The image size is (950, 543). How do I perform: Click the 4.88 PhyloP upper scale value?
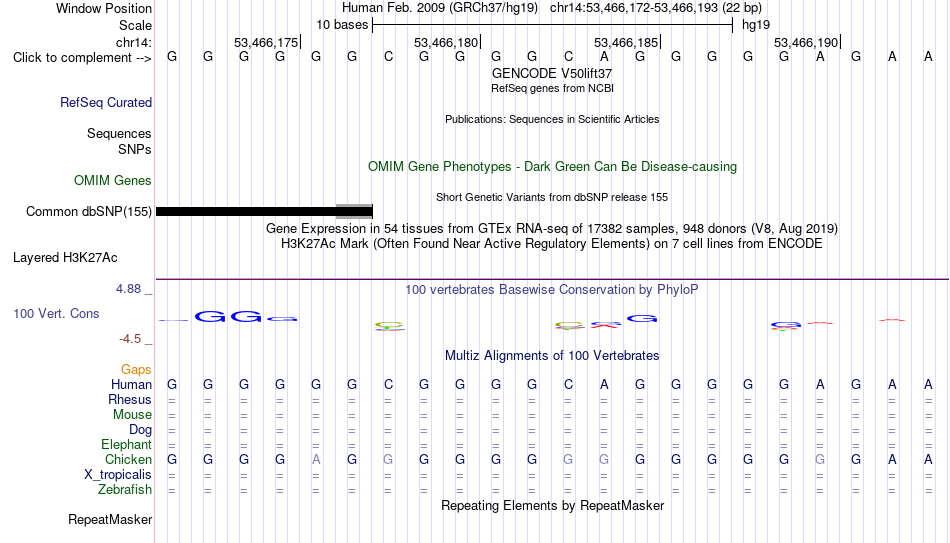(x=128, y=289)
